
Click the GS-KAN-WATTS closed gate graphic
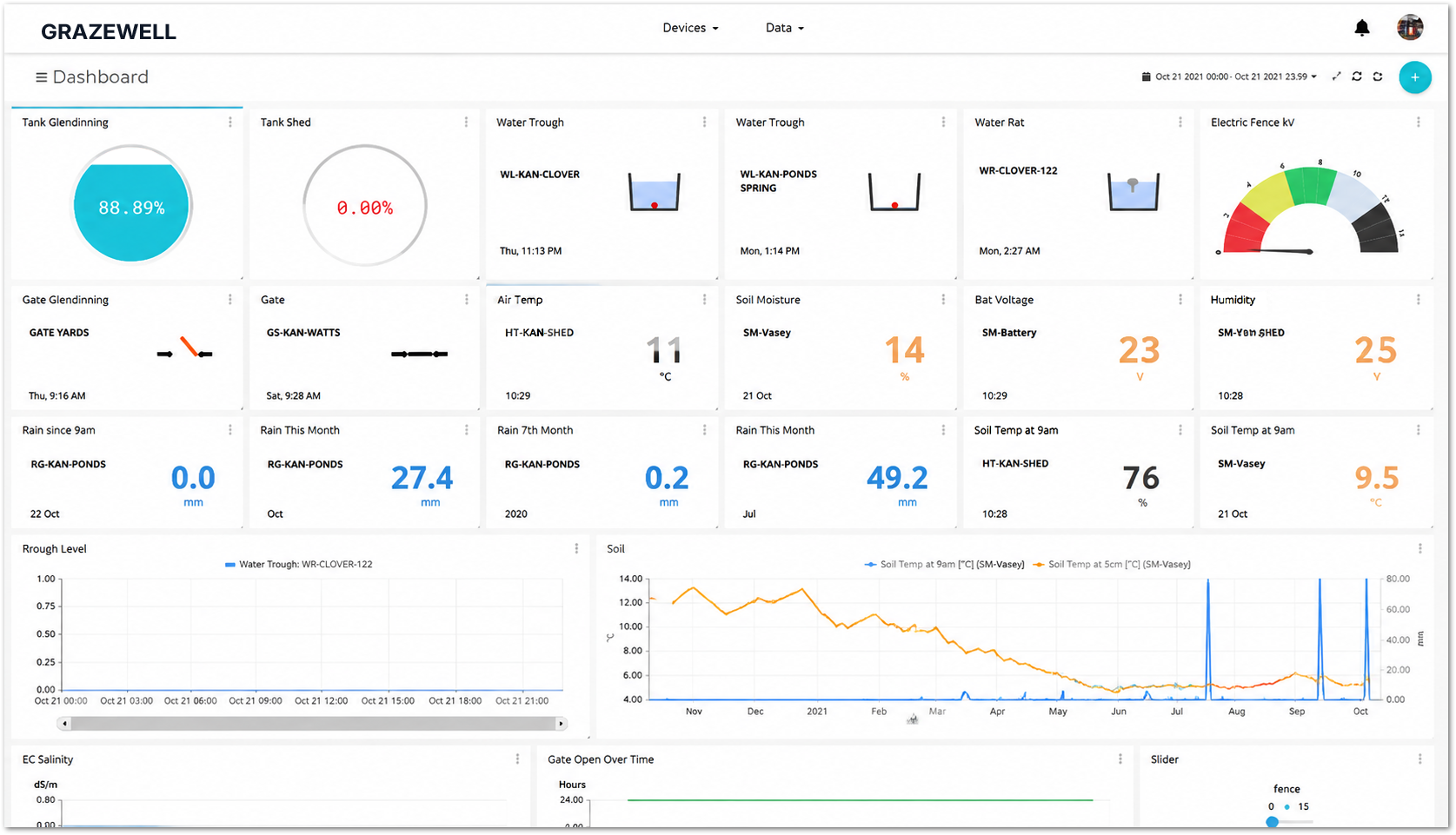pos(419,354)
